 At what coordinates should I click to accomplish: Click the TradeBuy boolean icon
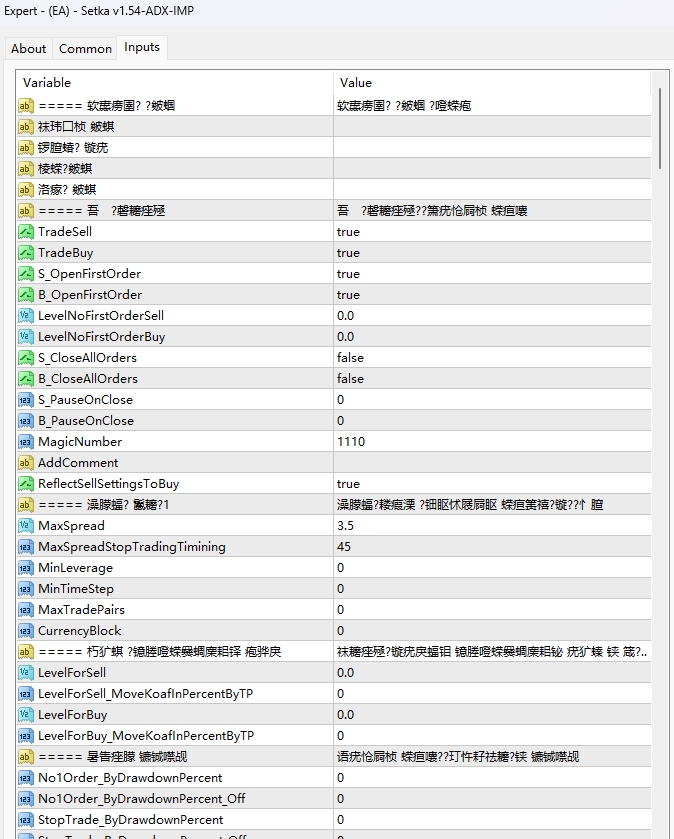pyautogui.click(x=26, y=253)
